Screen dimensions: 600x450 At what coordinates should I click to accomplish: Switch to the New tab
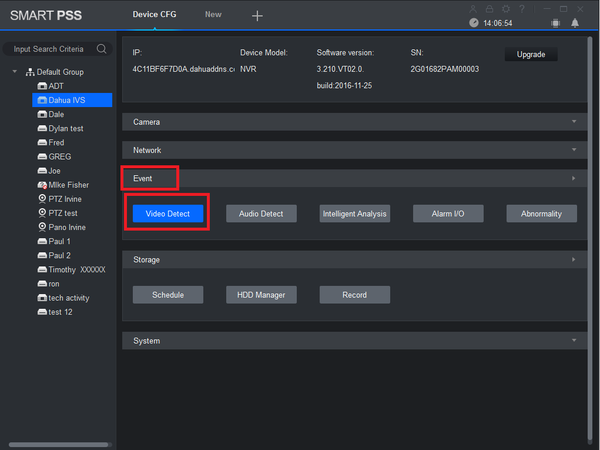pos(213,15)
